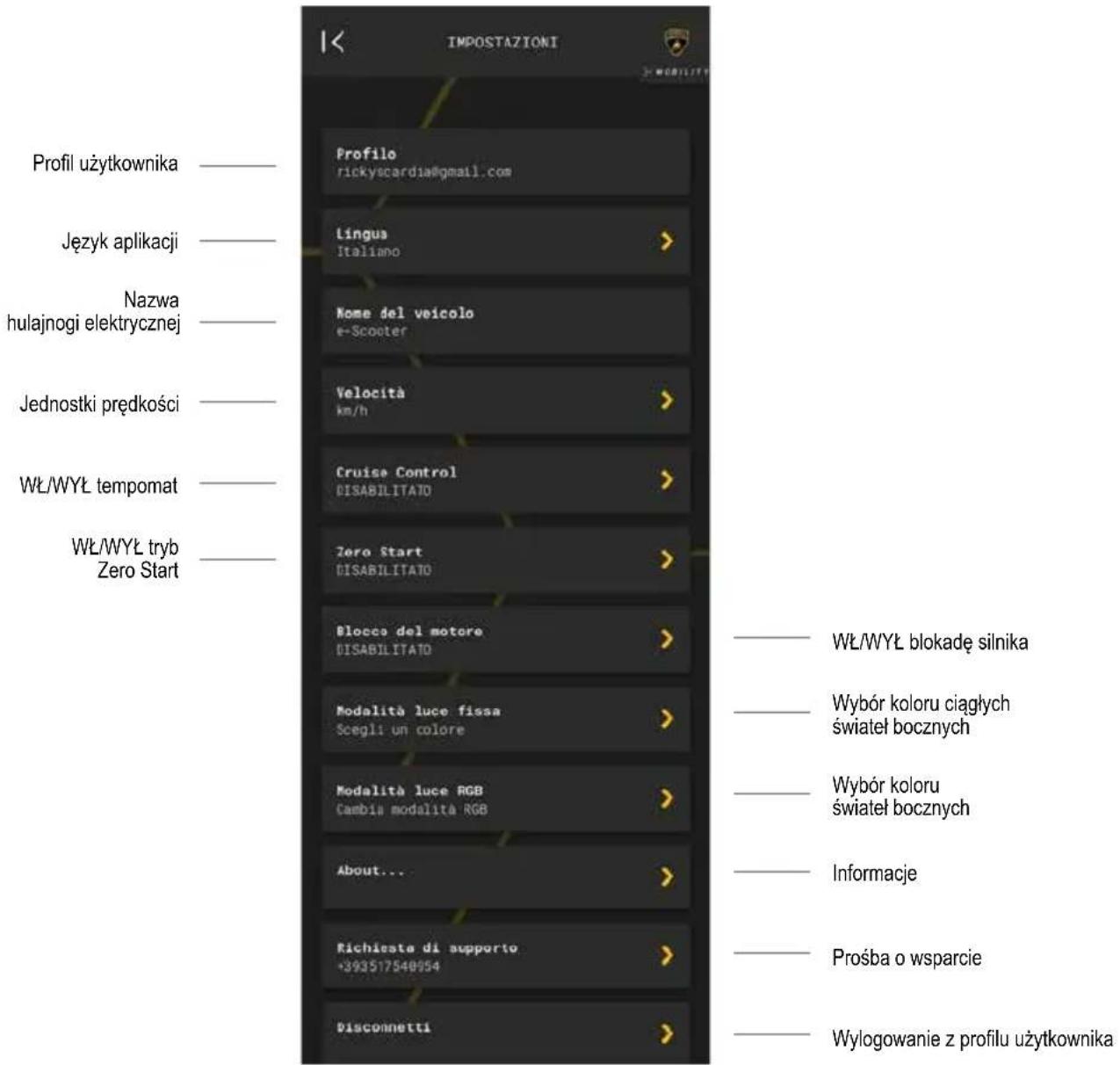1120x1065 pixels.
Task: Open the About... menu entry
Action: pos(505,877)
